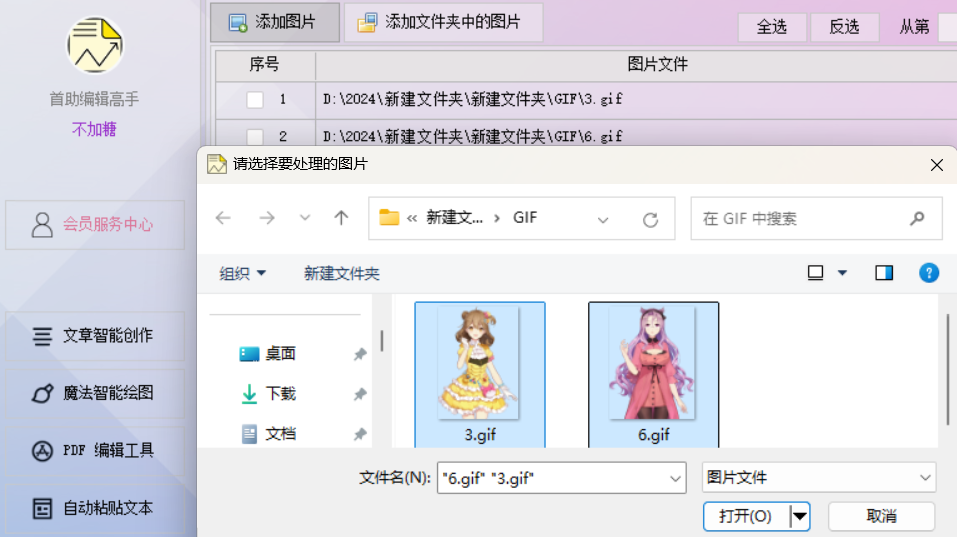Image resolution: width=957 pixels, height=537 pixels.
Task: Expand the address bar history dropdown
Action: (603, 220)
